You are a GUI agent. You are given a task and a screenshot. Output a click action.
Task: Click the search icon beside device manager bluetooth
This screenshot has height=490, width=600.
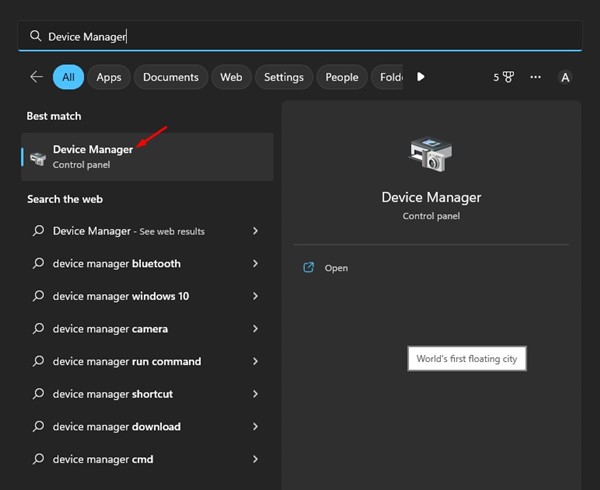pyautogui.click(x=39, y=264)
